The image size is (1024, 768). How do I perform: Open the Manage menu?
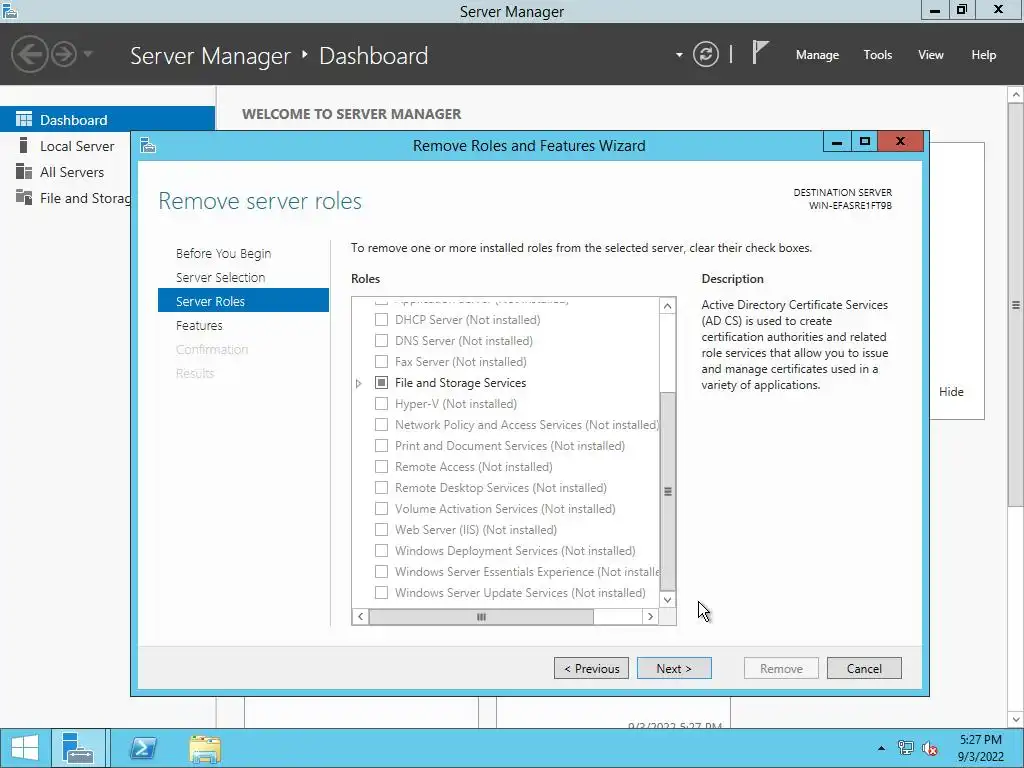(x=817, y=55)
